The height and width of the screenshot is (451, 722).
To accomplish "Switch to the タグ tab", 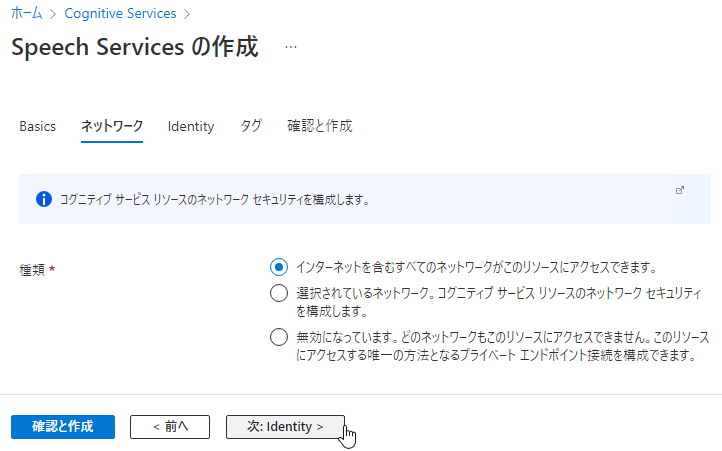I will 250,126.
